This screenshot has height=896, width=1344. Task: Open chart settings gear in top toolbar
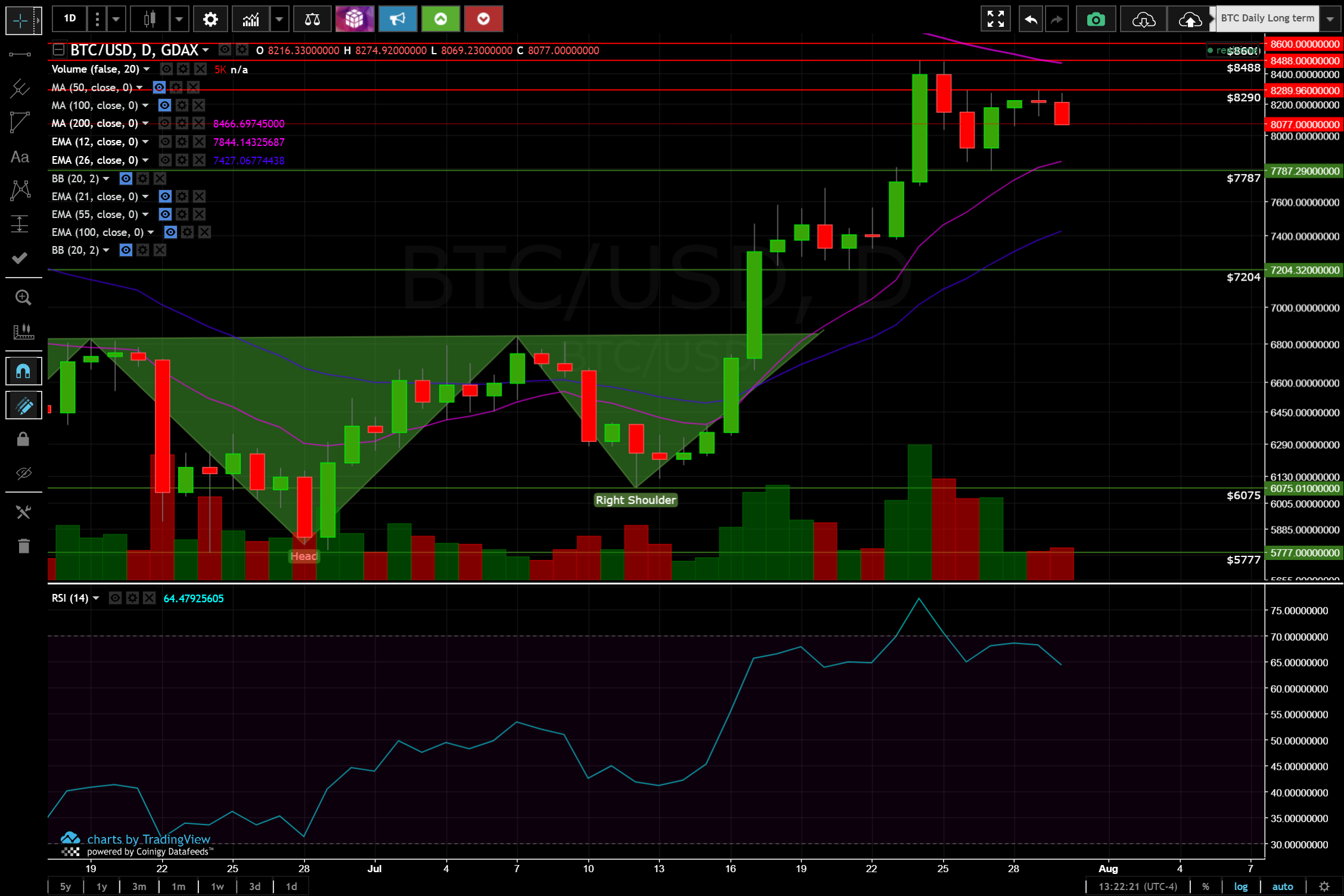(x=210, y=20)
